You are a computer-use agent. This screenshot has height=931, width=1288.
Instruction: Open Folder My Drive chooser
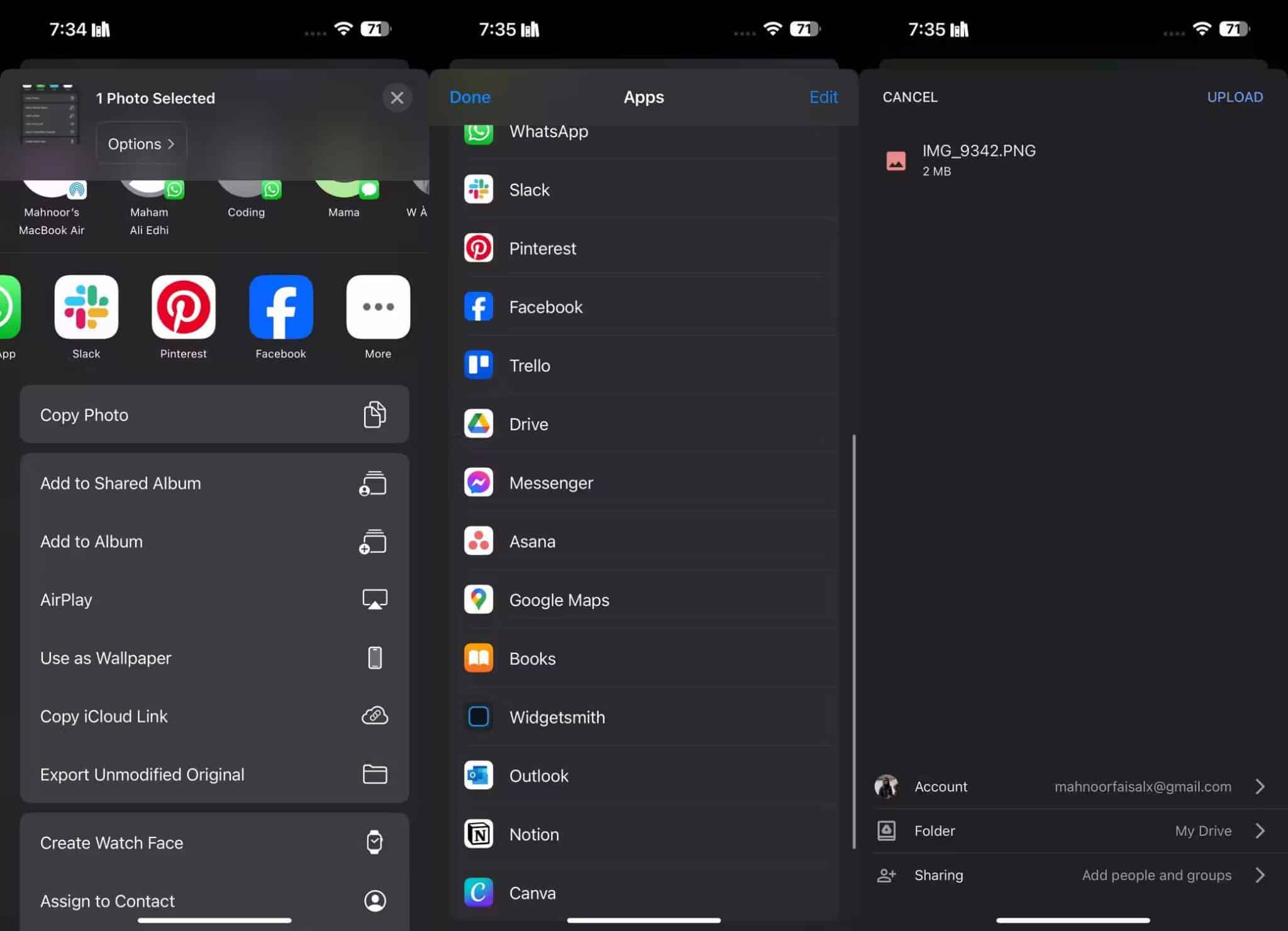[x=1260, y=830]
